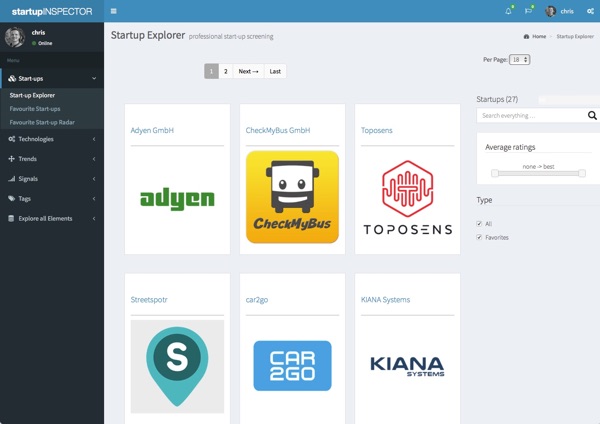Viewport: 600px width, 424px height.
Task: Select the Trends menu item
Action: [28, 159]
